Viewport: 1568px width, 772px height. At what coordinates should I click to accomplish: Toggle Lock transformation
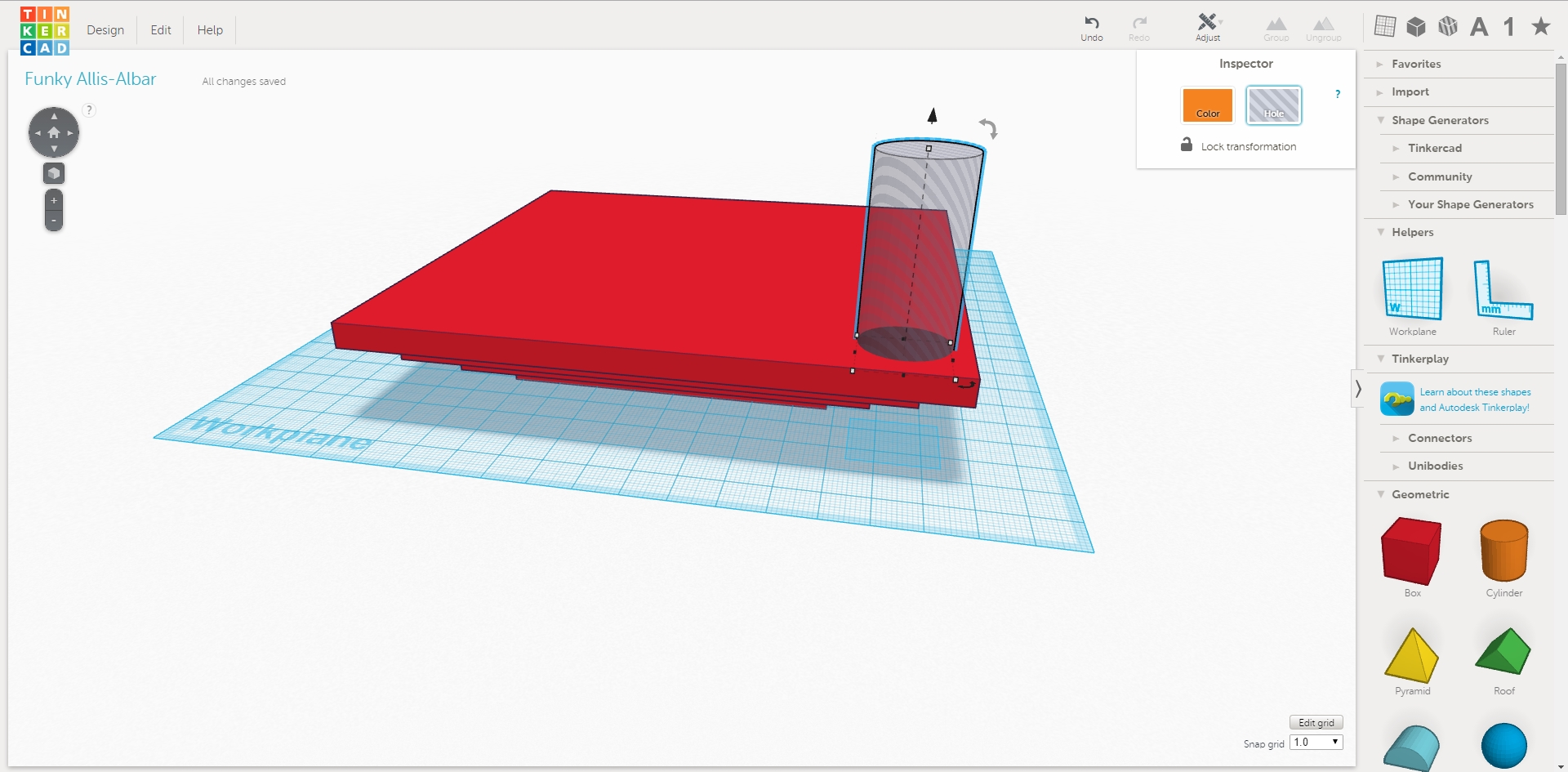coord(1238,145)
